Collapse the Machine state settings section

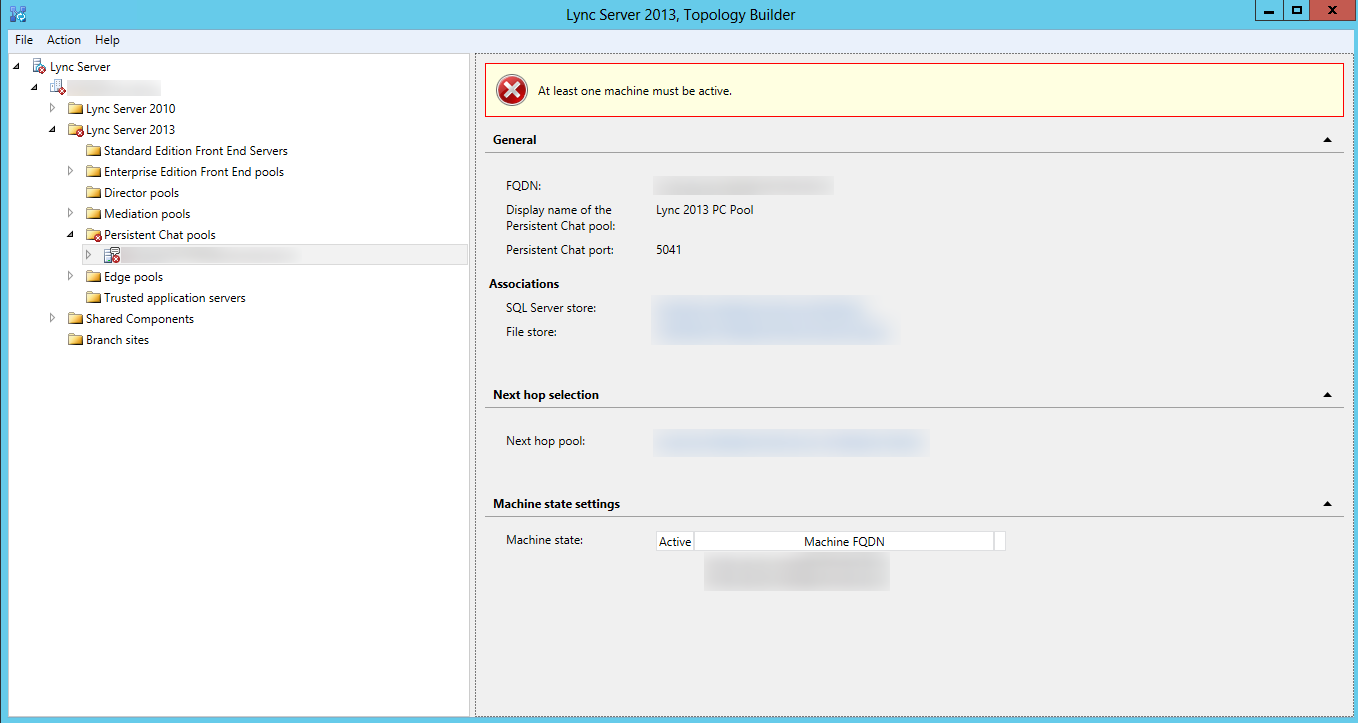[x=1327, y=504]
